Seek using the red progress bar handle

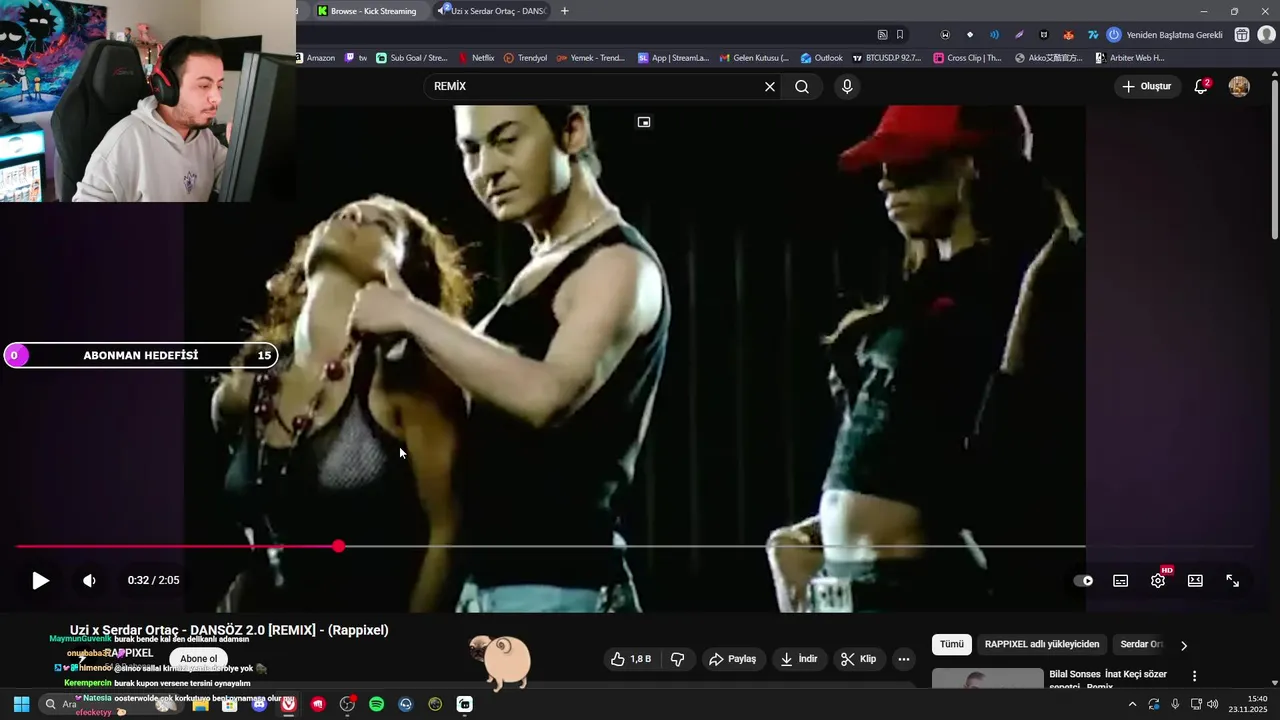tap(339, 546)
